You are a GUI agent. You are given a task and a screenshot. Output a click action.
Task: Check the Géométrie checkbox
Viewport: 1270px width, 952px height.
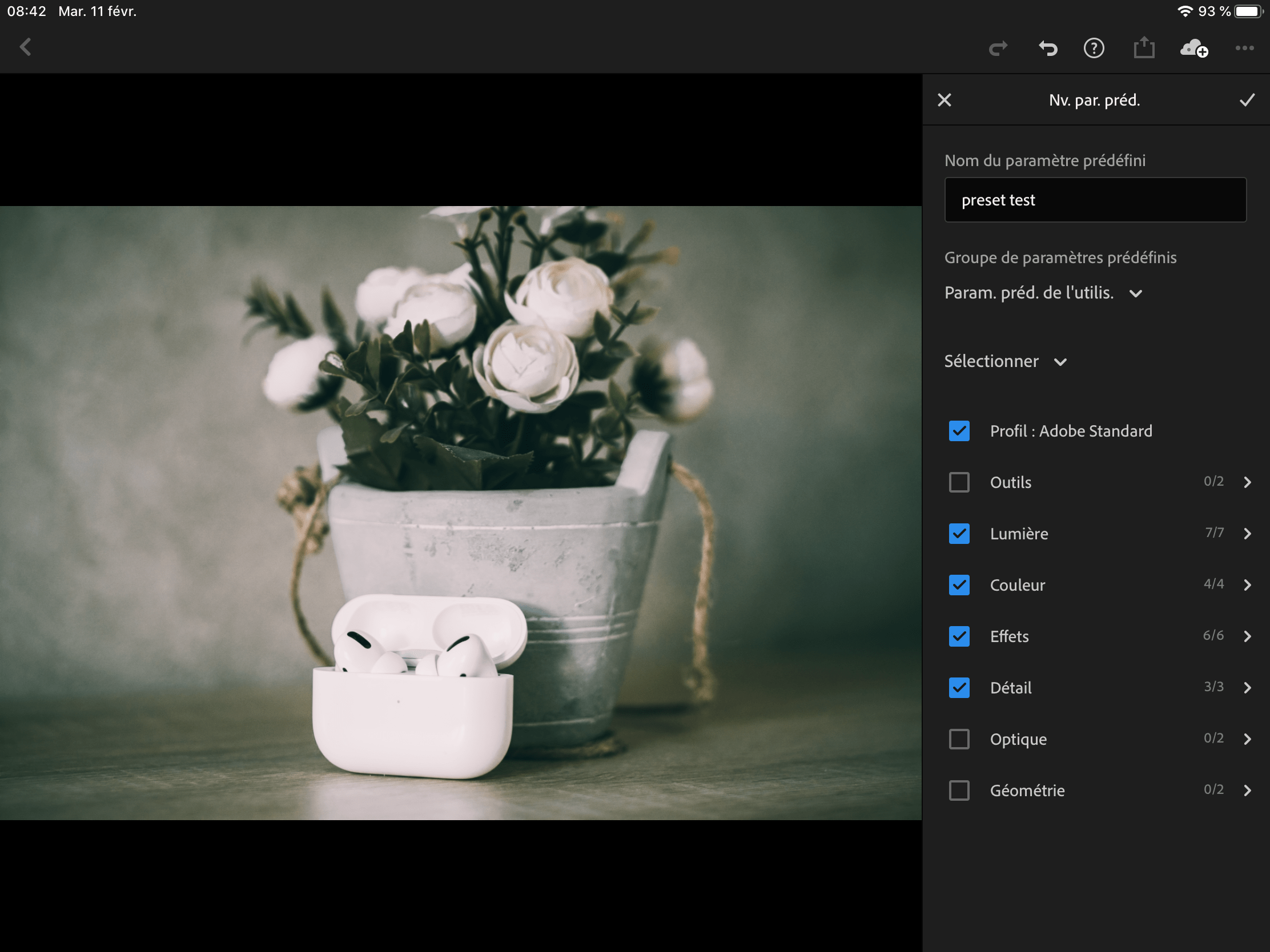959,790
